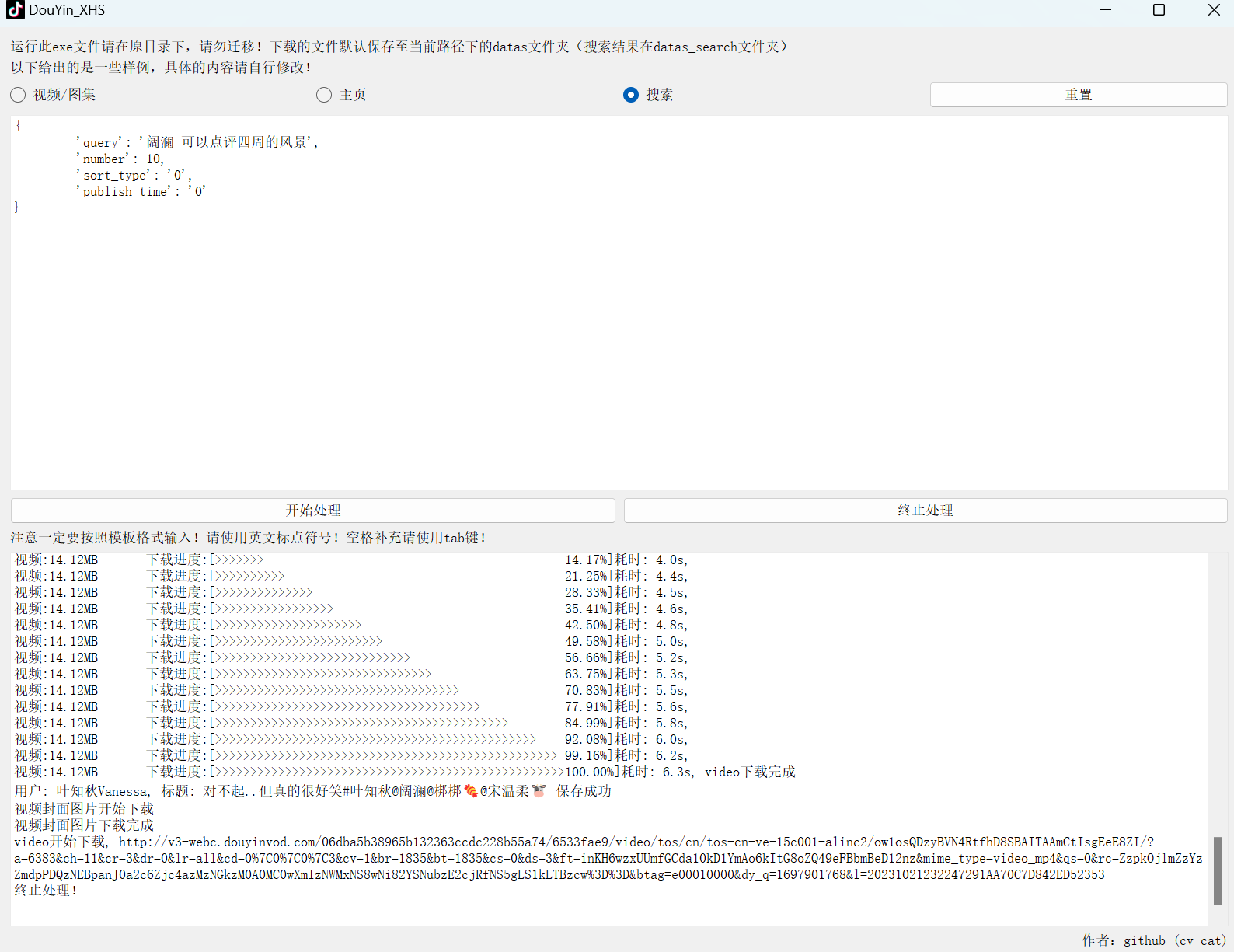Image resolution: width=1234 pixels, height=952 pixels.
Task: Select the 主页 radio option
Action: pyautogui.click(x=324, y=95)
